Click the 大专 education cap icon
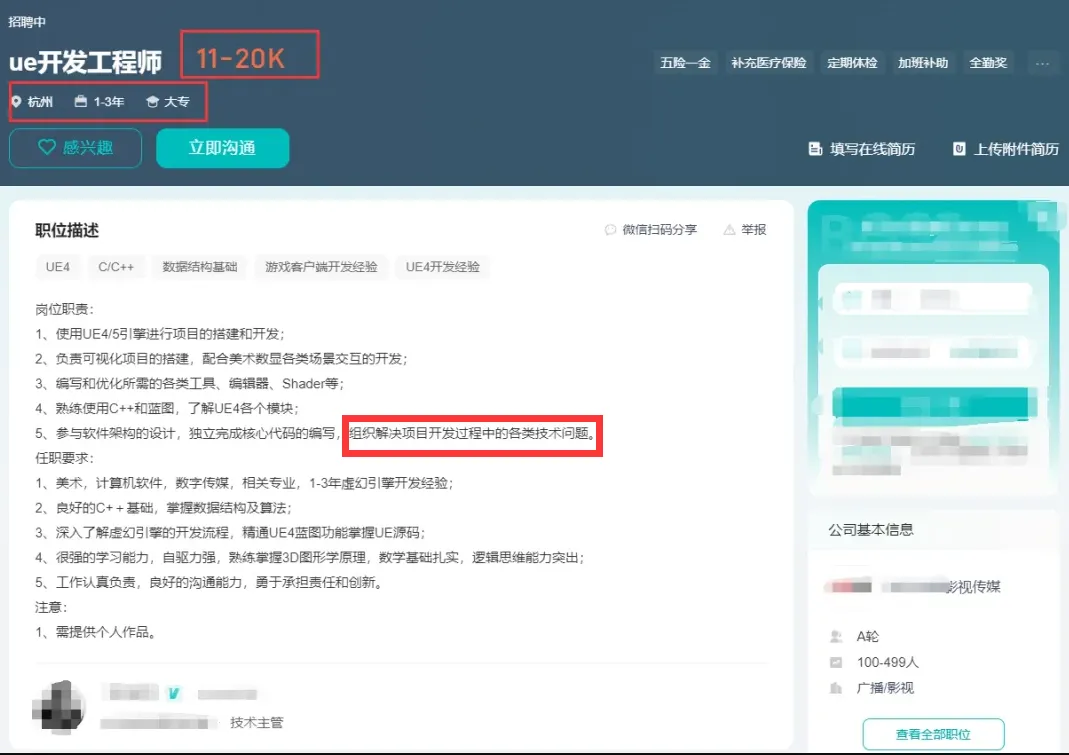This screenshot has width=1069, height=755. (152, 102)
